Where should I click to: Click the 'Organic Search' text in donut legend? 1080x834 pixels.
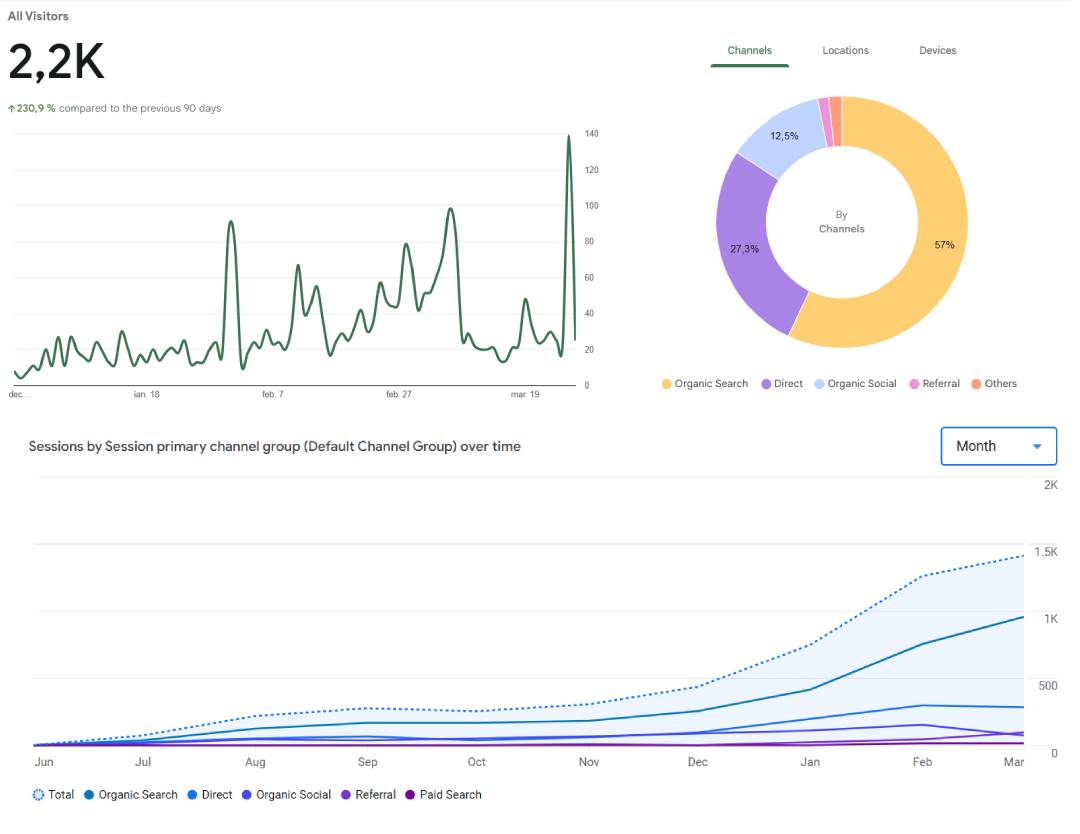711,384
